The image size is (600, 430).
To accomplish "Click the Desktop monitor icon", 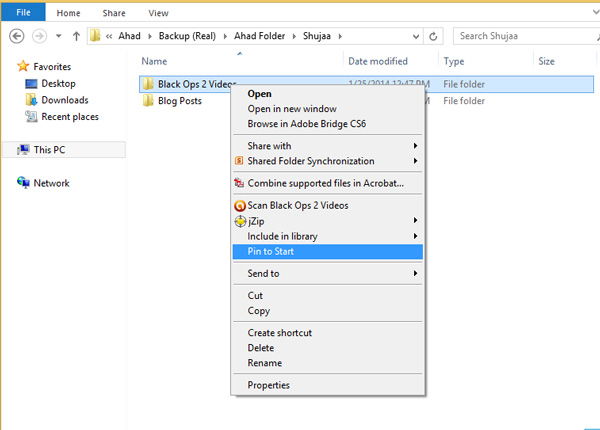I will tap(31, 83).
